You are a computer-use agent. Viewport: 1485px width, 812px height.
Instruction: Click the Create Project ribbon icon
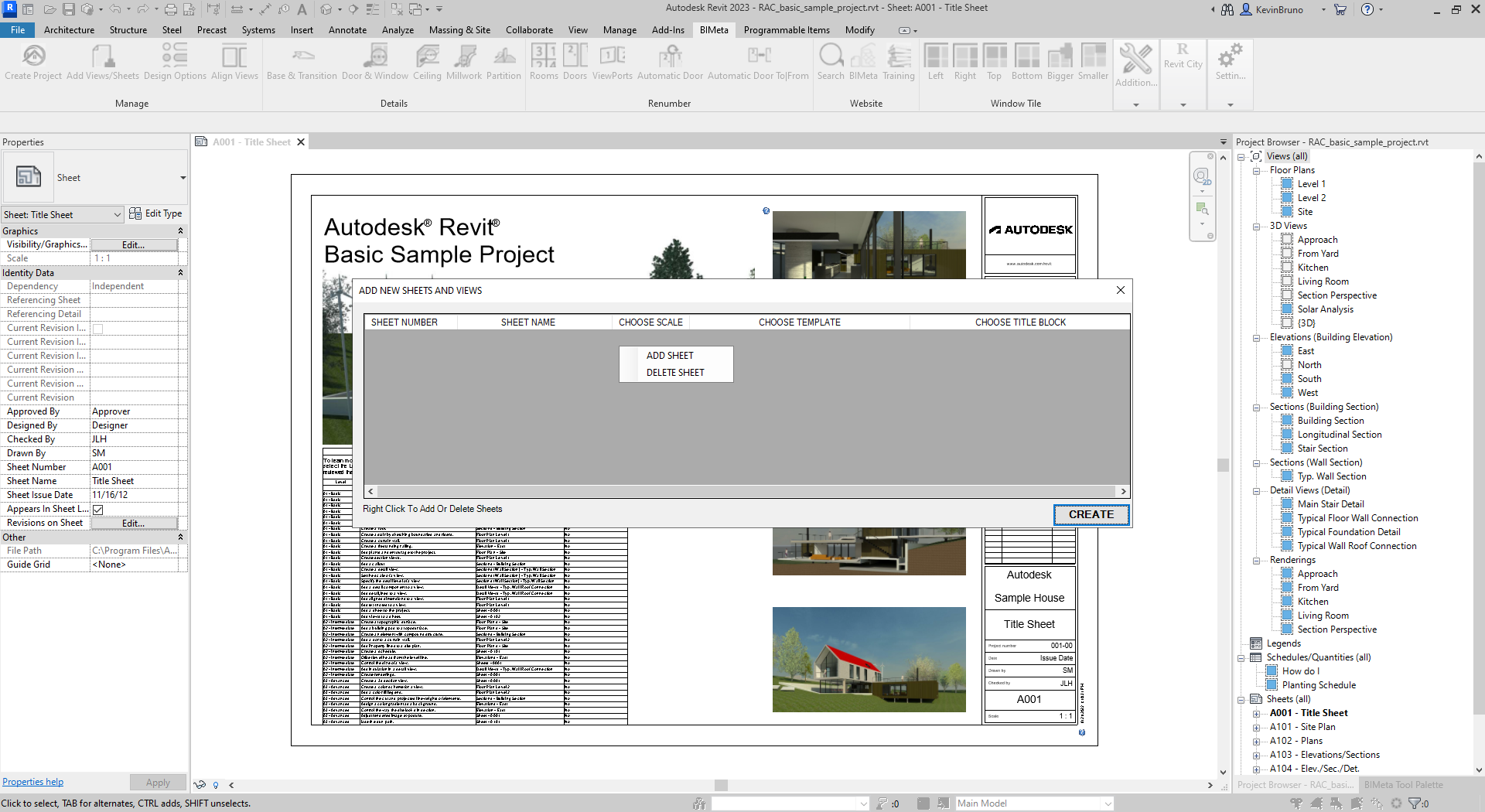coord(33,62)
